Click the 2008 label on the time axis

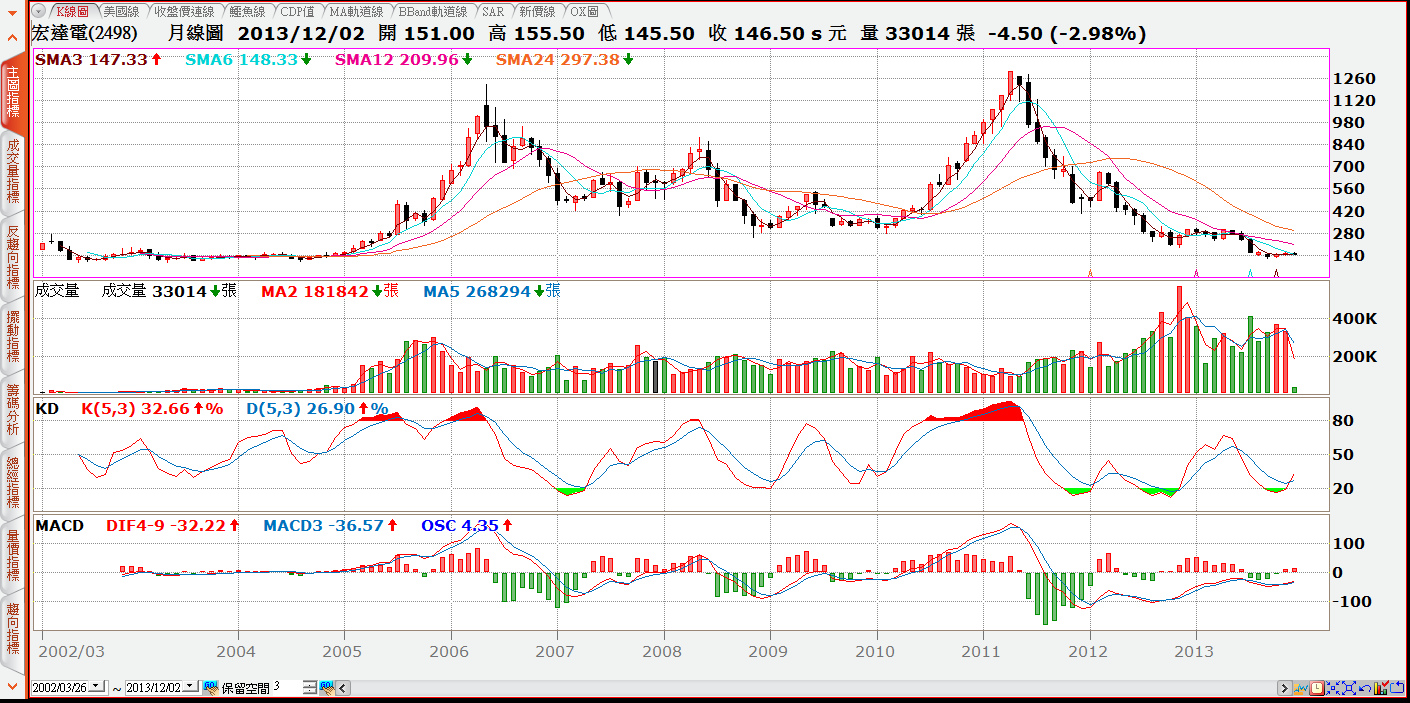pyautogui.click(x=662, y=652)
